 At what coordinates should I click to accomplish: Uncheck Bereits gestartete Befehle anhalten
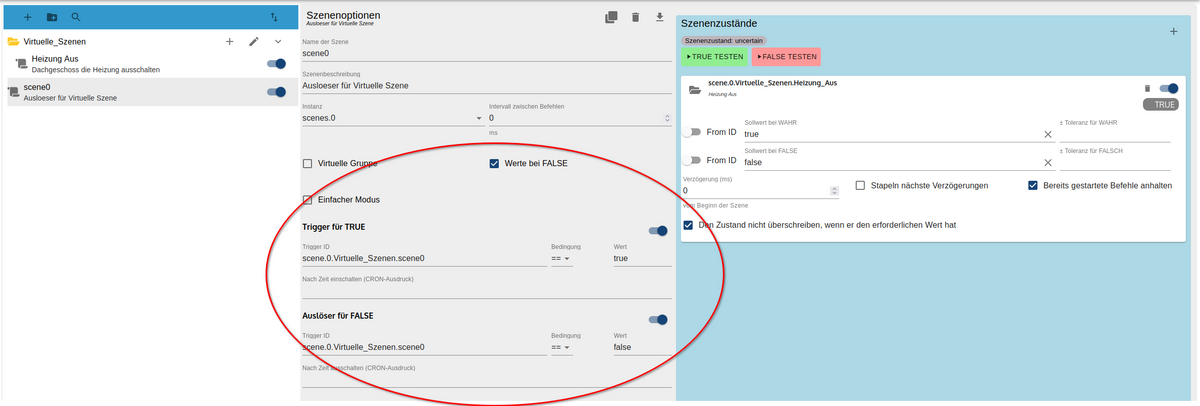tap(1034, 186)
